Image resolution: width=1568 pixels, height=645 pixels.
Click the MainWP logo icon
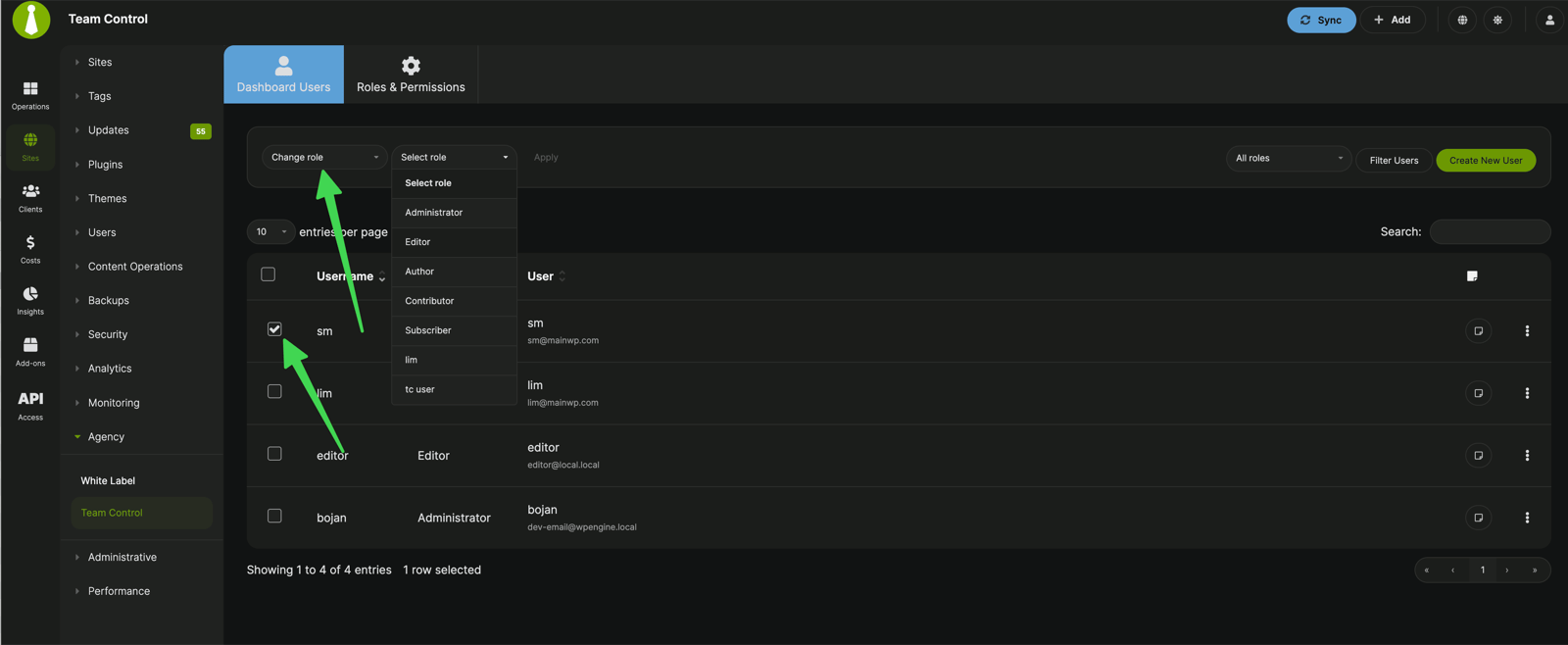click(x=31, y=20)
